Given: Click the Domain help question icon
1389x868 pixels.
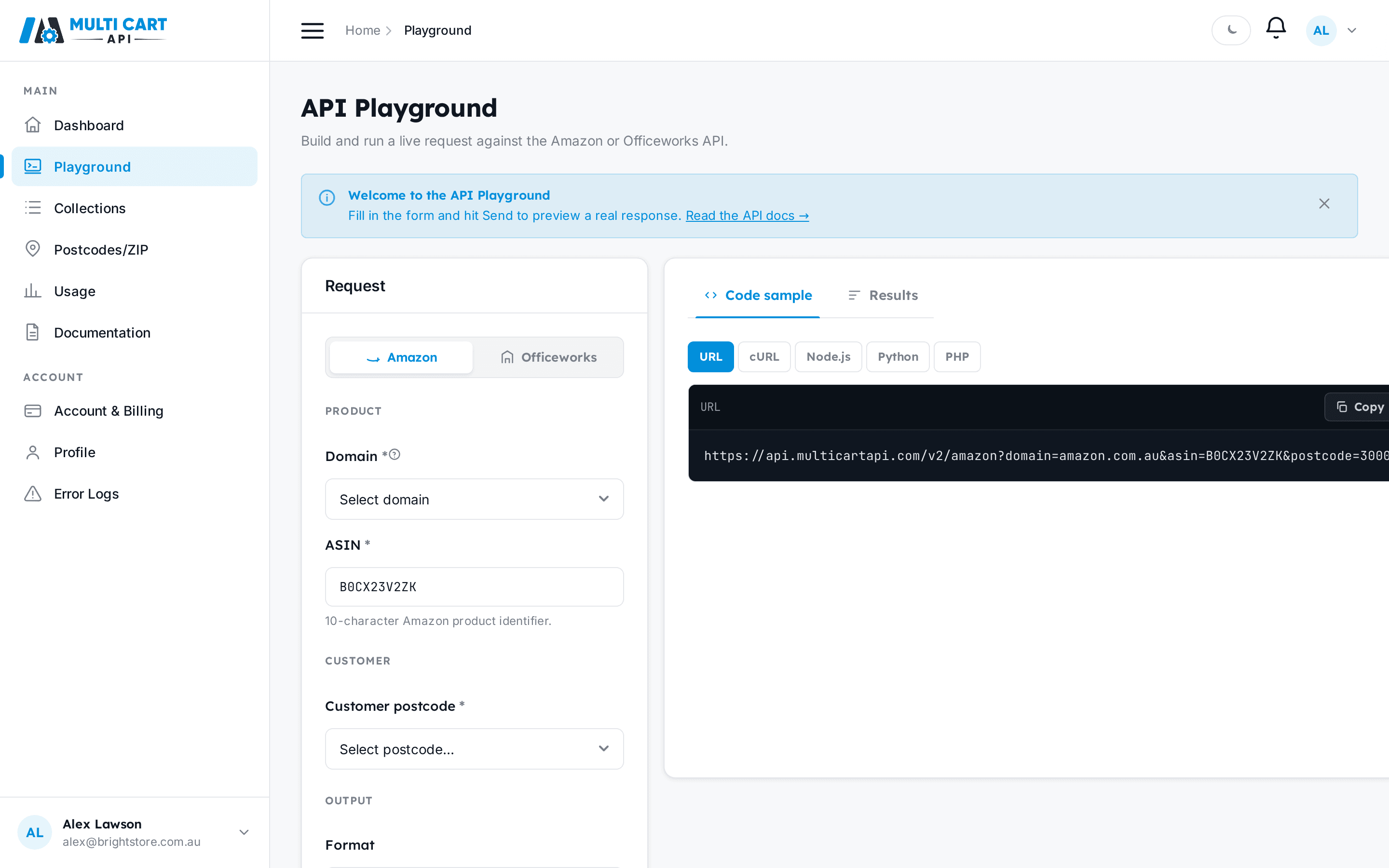Looking at the screenshot, I should (395, 455).
